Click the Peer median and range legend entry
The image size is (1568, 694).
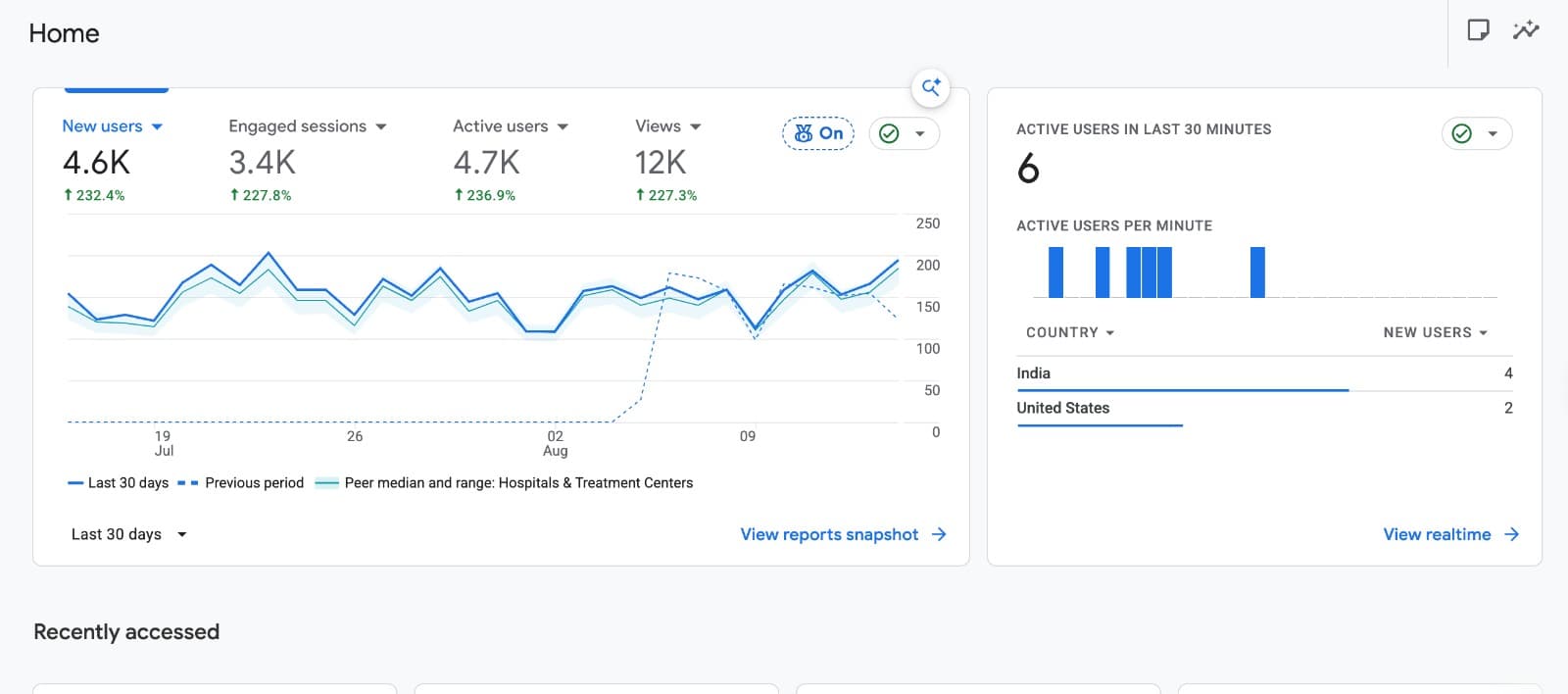click(504, 483)
